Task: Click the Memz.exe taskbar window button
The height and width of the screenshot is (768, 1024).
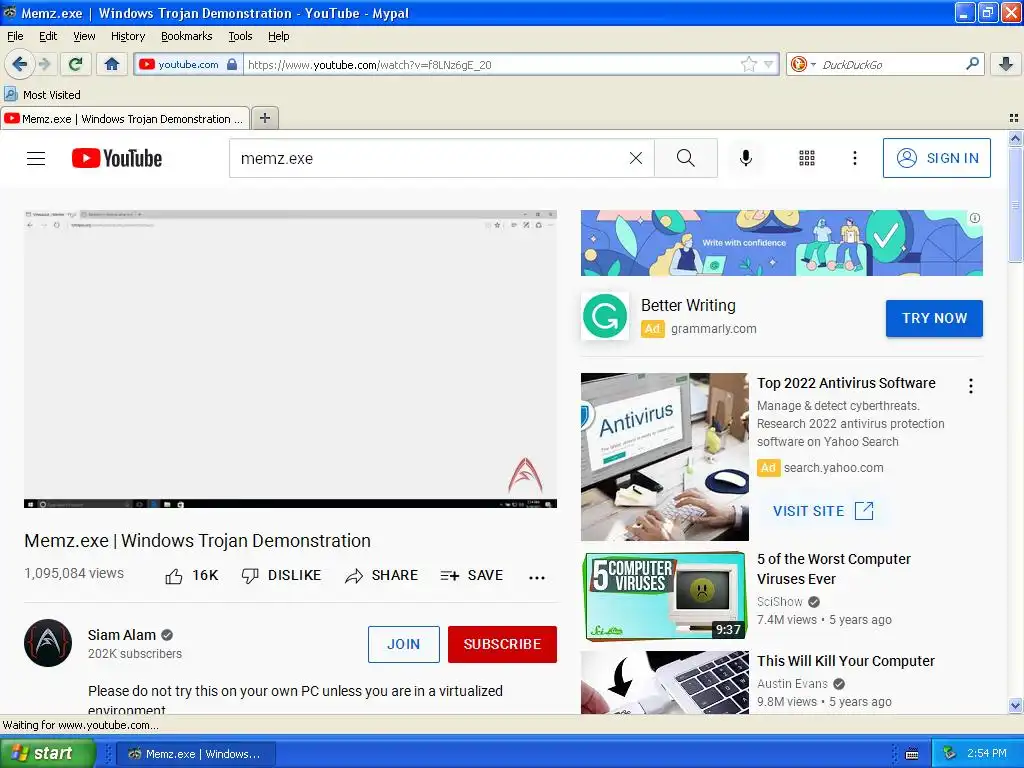Action: coord(196,754)
